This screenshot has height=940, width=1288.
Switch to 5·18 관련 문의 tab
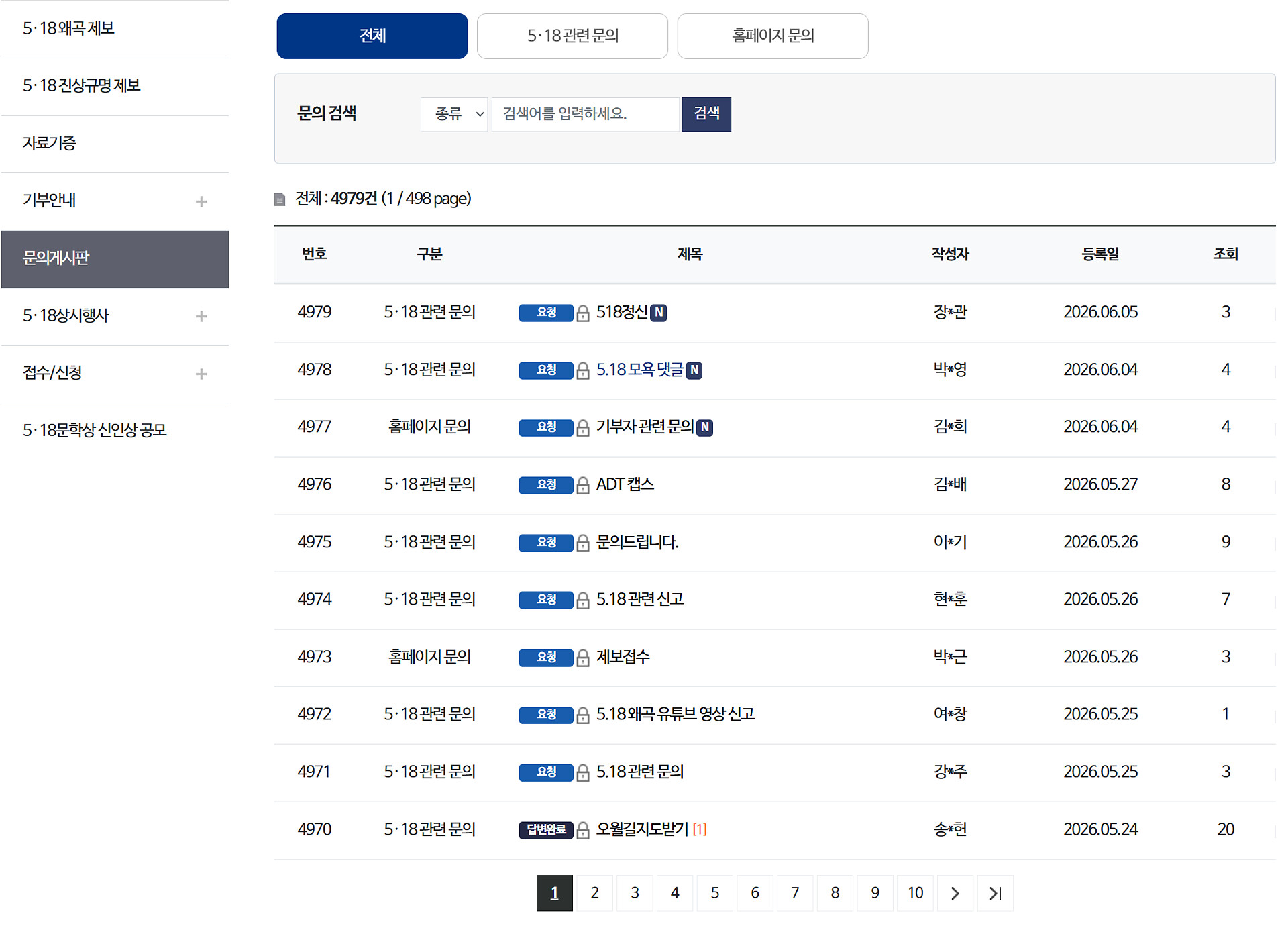[x=573, y=36]
